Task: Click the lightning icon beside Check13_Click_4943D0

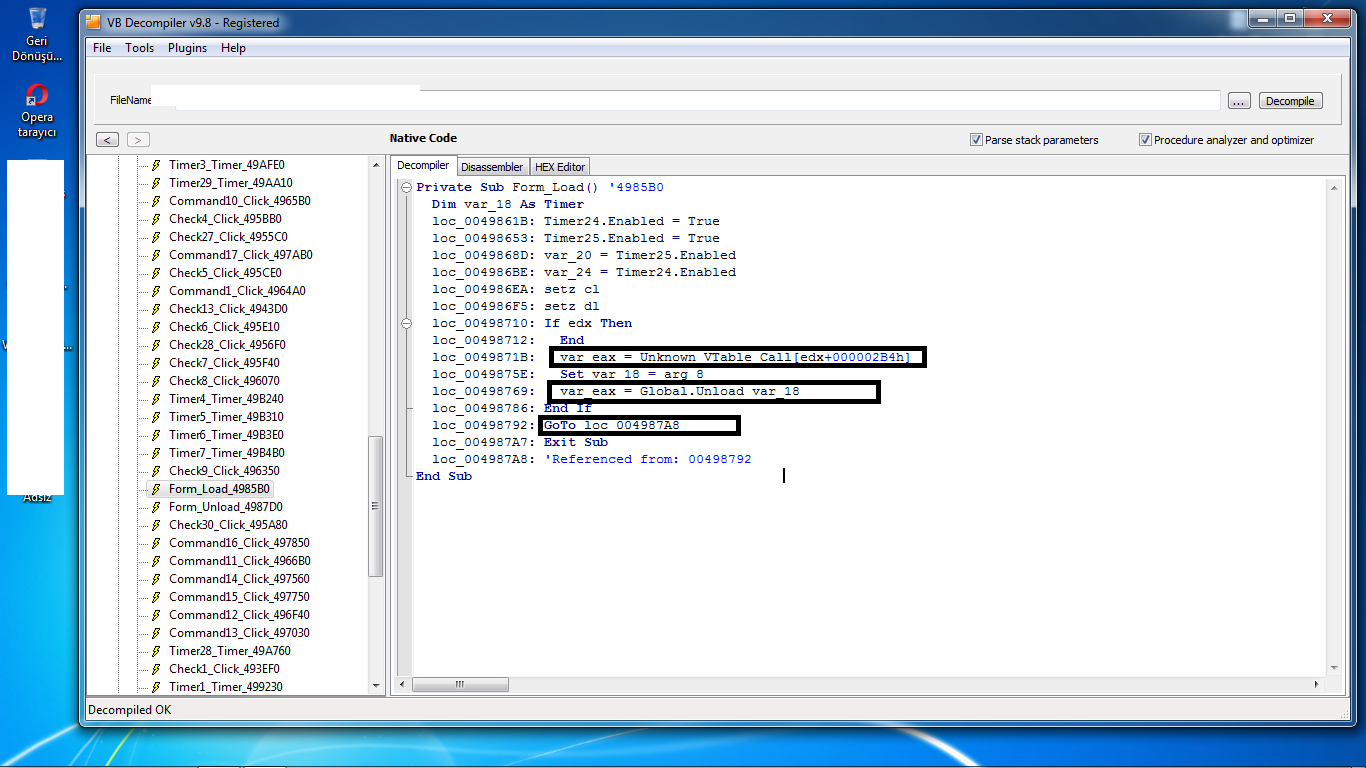Action: pyautogui.click(x=156, y=309)
